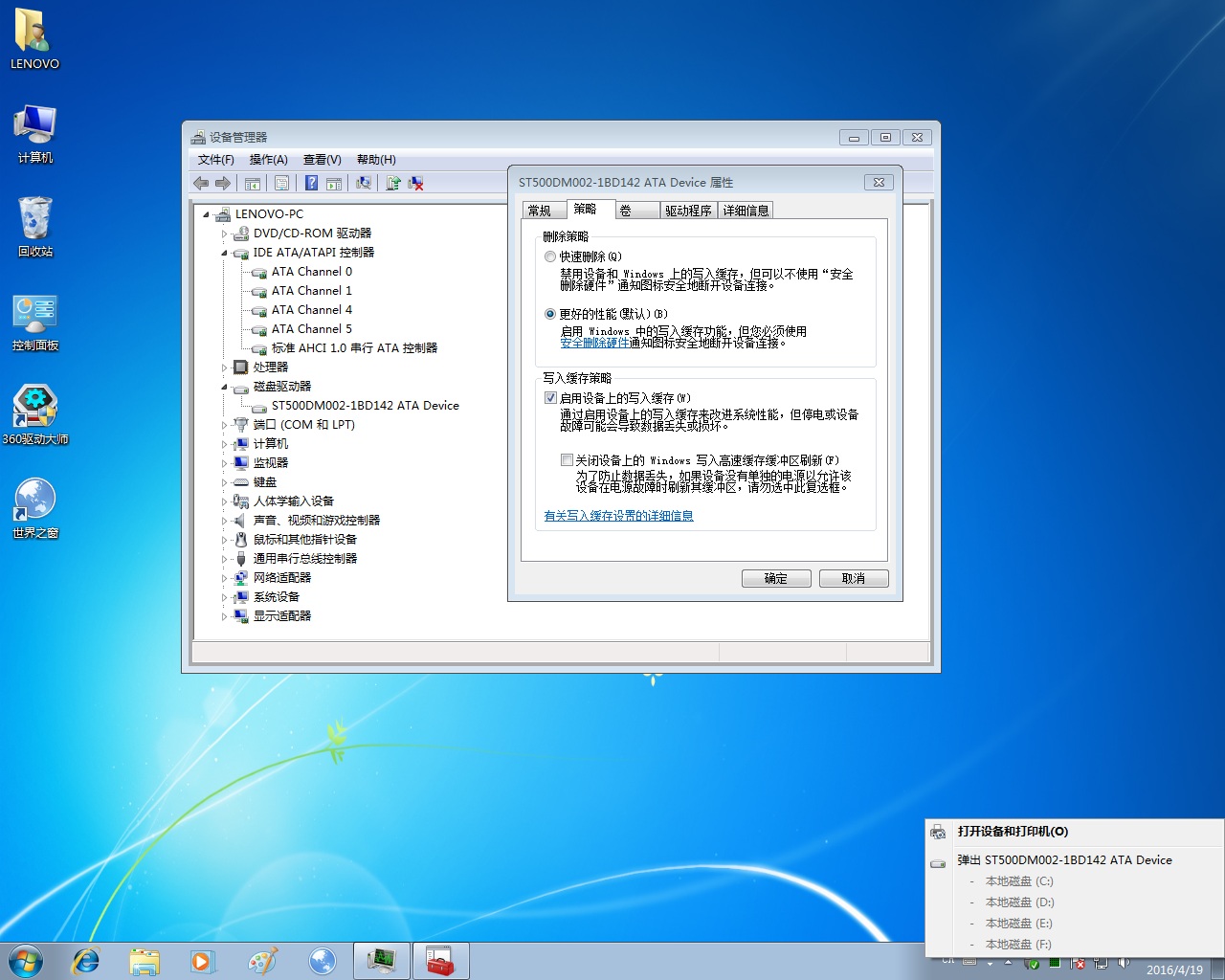
Task: Open Paint from the taskbar
Action: (262, 961)
